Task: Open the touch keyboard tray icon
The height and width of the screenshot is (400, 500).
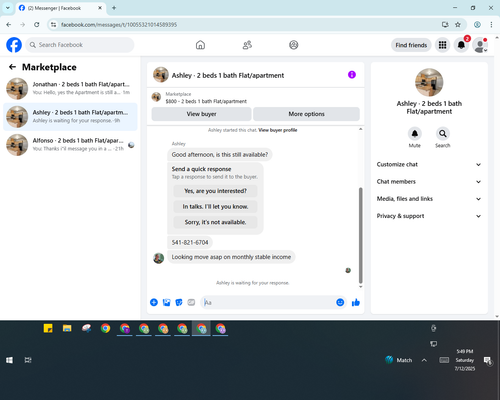Action: 444,360
